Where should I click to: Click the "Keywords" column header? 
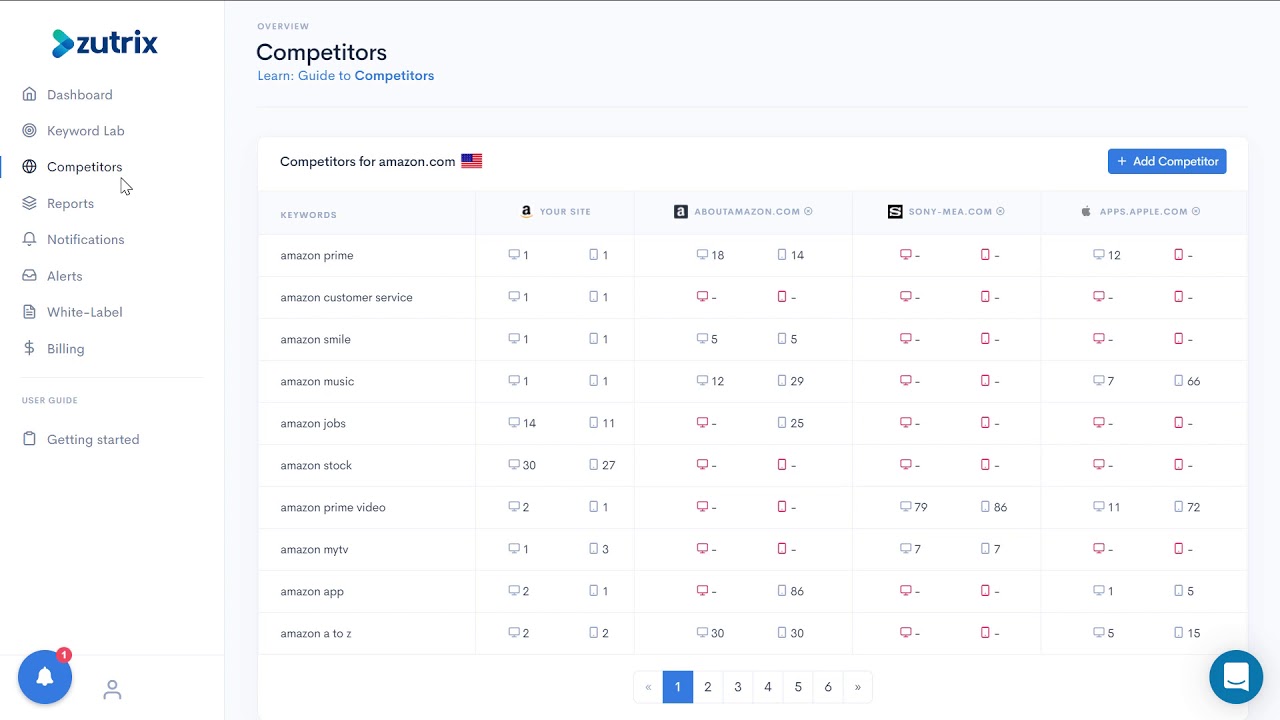pyautogui.click(x=308, y=215)
